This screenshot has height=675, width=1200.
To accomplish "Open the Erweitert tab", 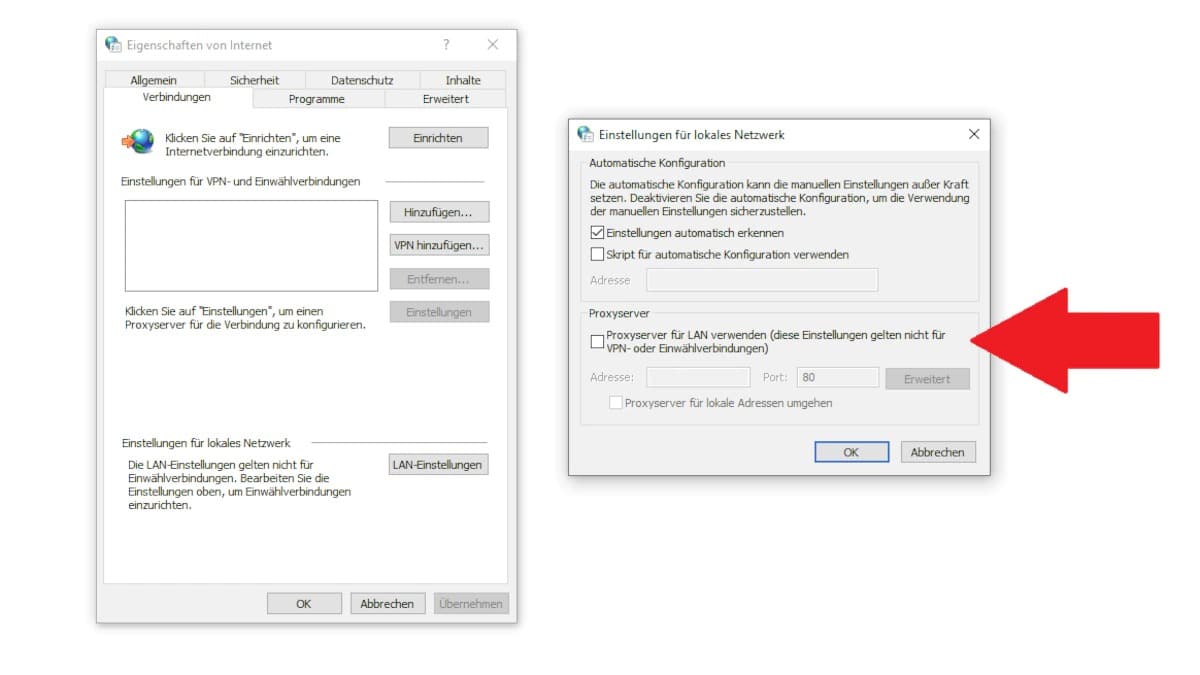I will click(x=446, y=99).
